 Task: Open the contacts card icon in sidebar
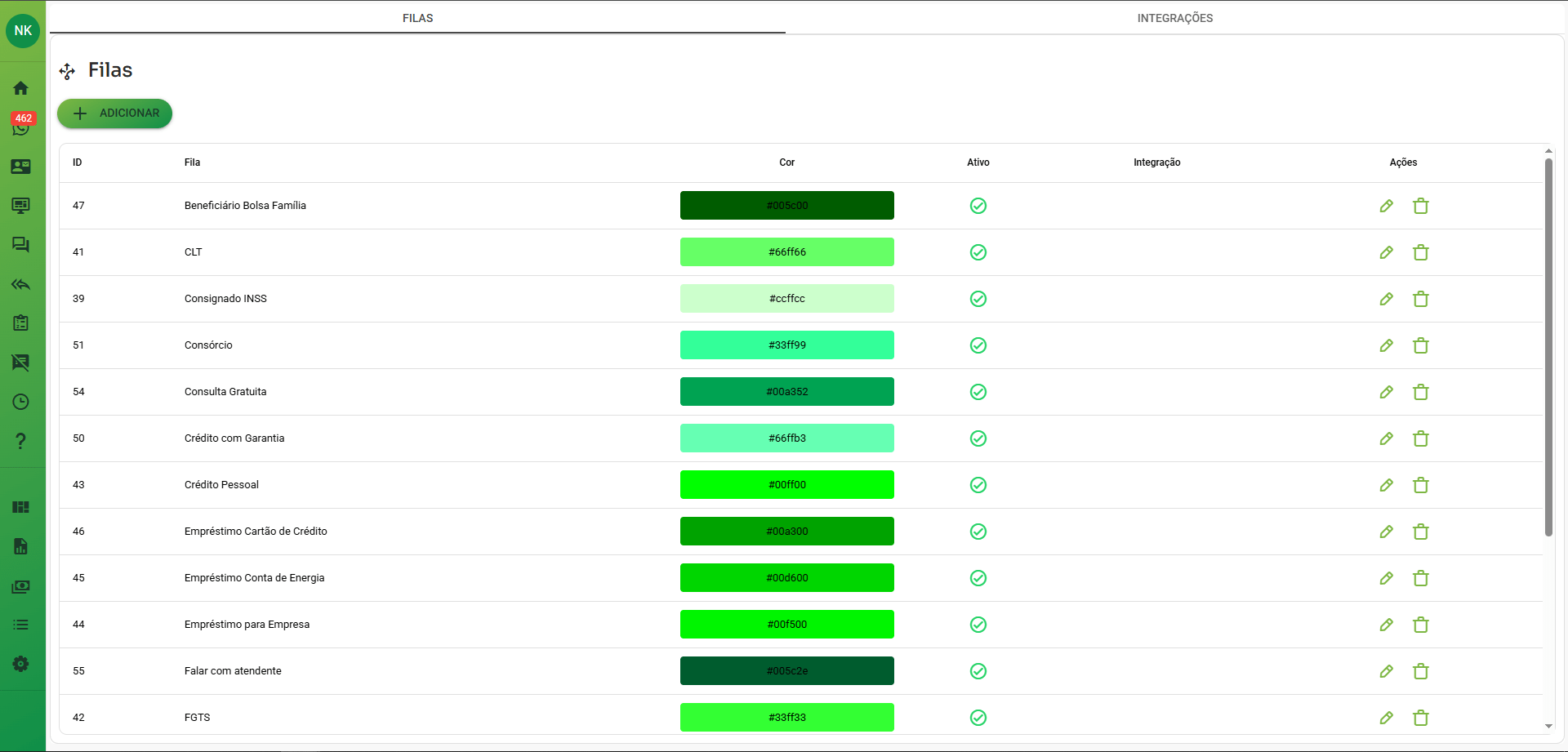[x=21, y=167]
